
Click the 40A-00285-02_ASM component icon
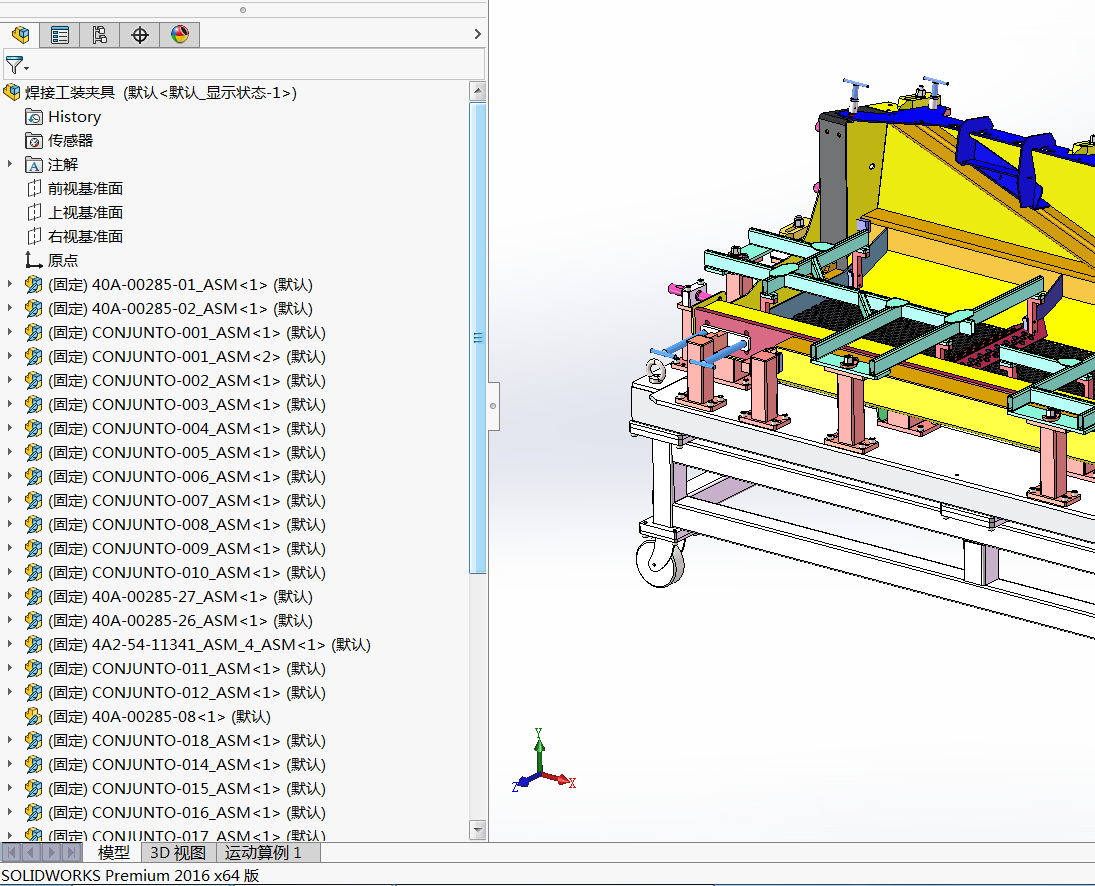pos(34,309)
